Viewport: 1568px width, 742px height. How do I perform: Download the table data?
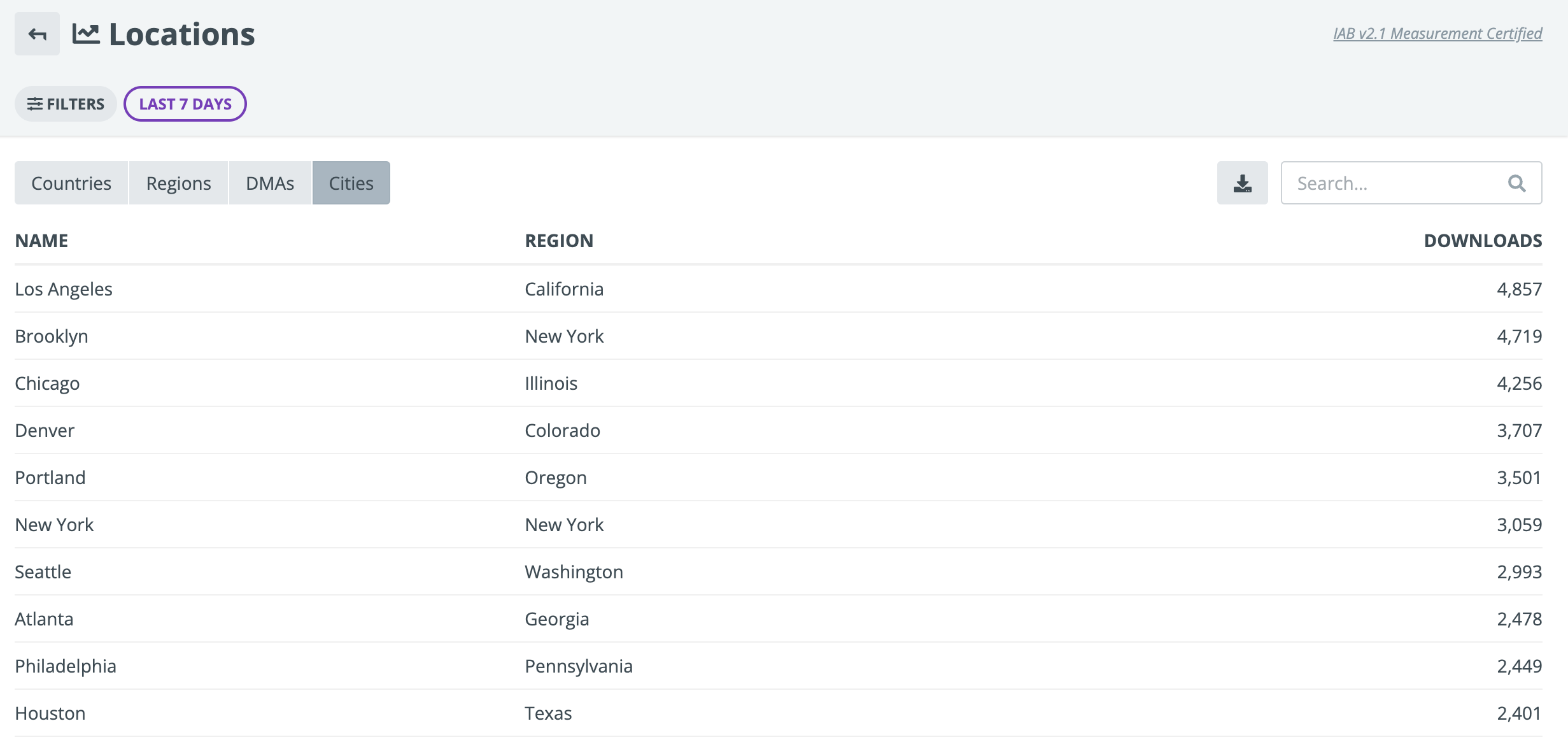coord(1242,183)
